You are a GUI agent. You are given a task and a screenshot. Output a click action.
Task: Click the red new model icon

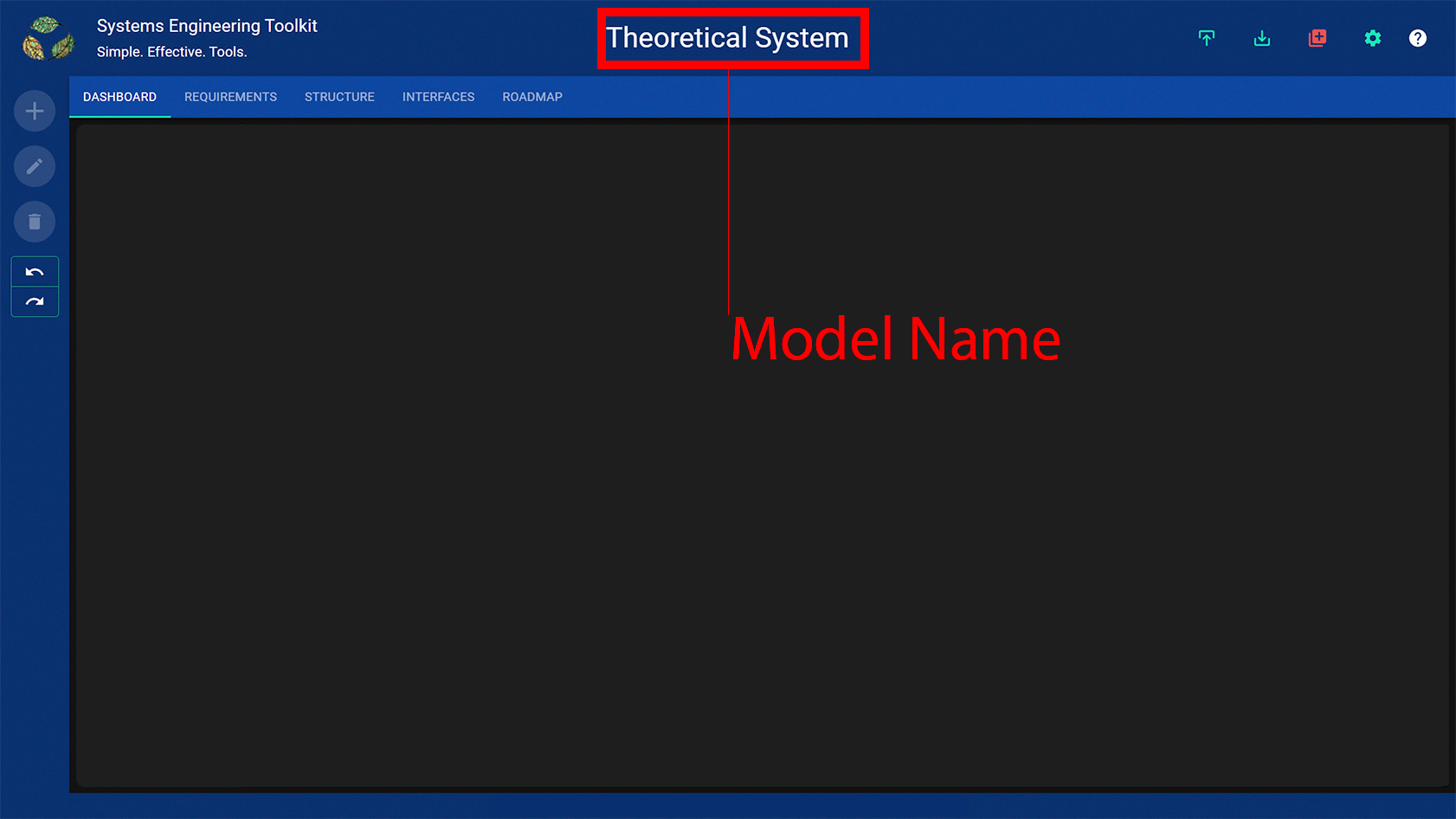coord(1317,38)
